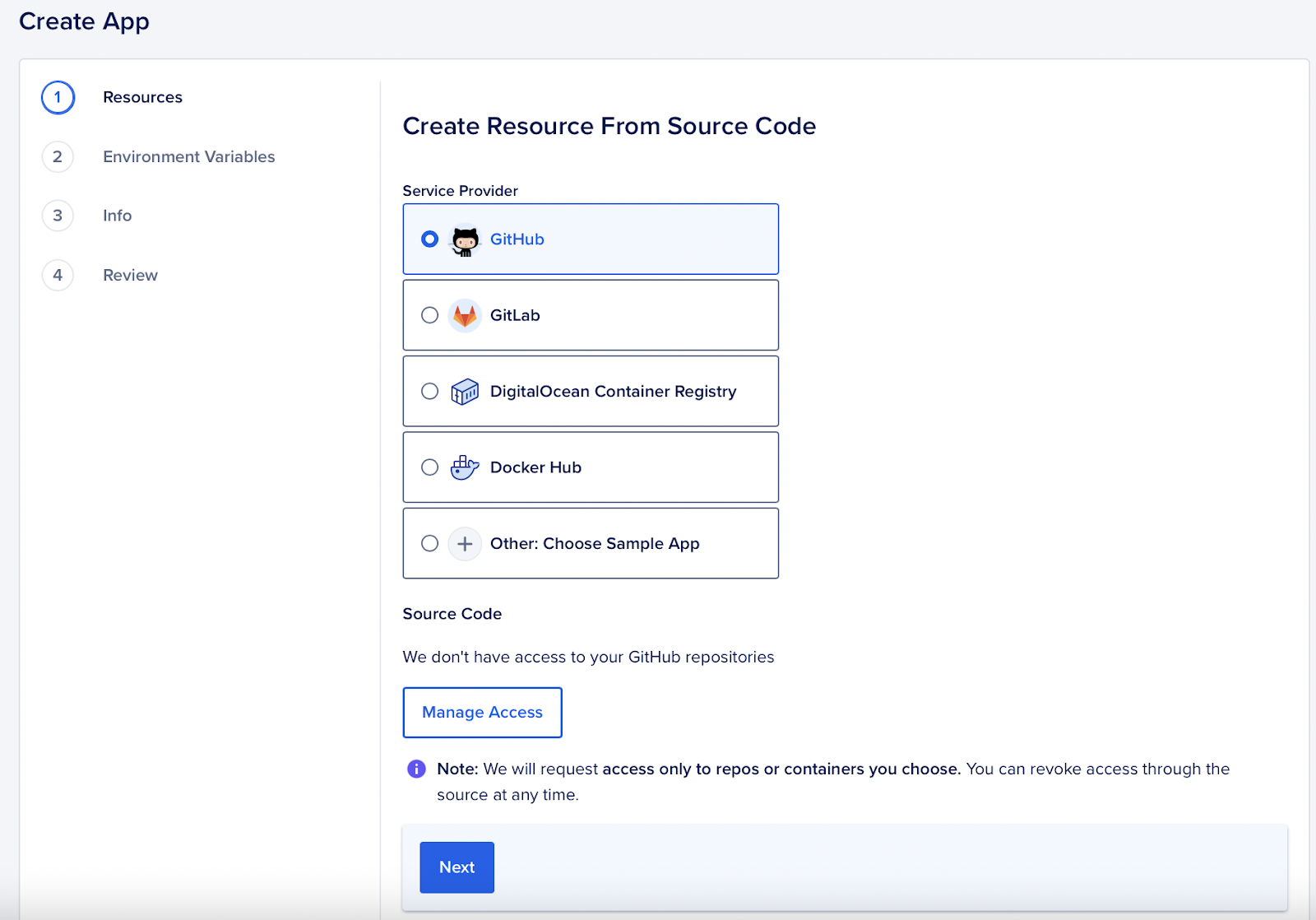
Task: Choose DigitalOcean Container Registry radio option
Action: [x=429, y=392]
